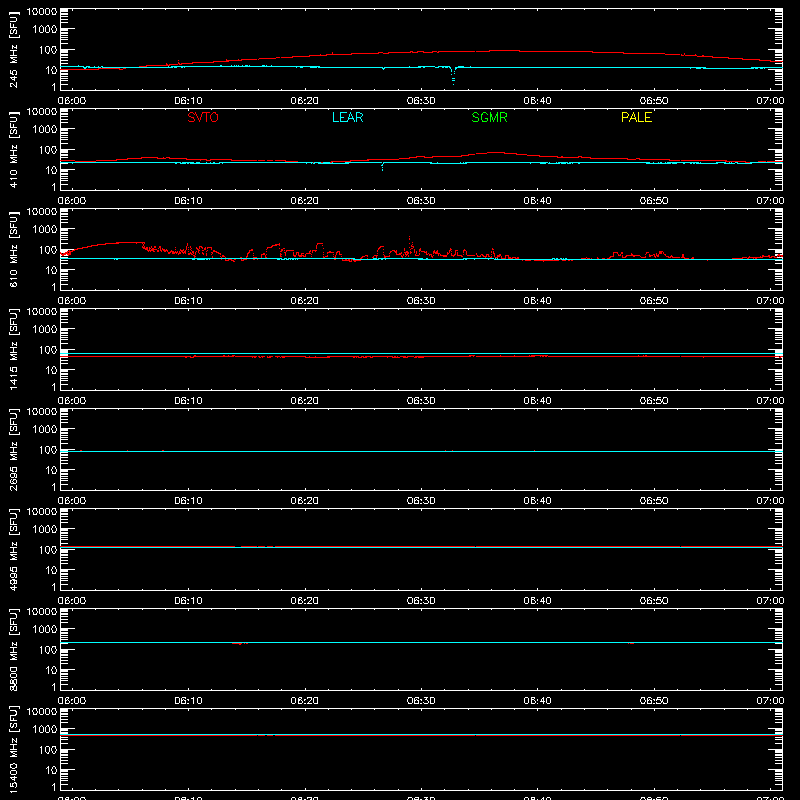Click 06:20 time label under 8800 MHz panel
The width and height of the screenshot is (800, 800).
pyautogui.click(x=305, y=701)
